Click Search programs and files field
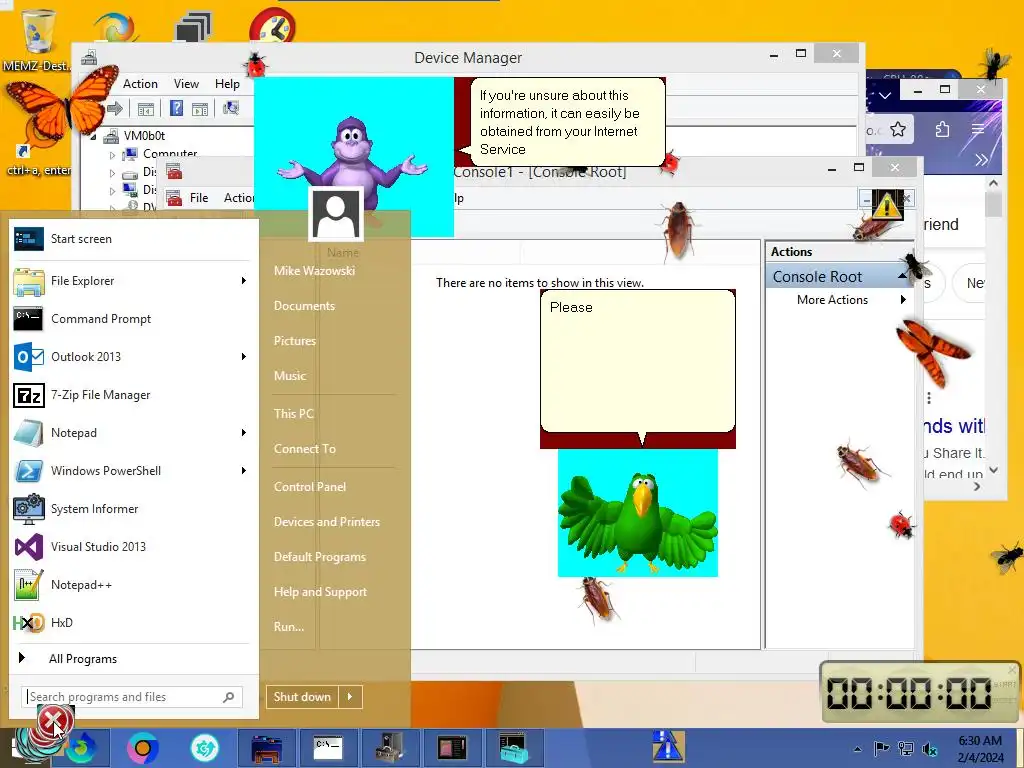Image resolution: width=1024 pixels, height=768 pixels. [132, 697]
